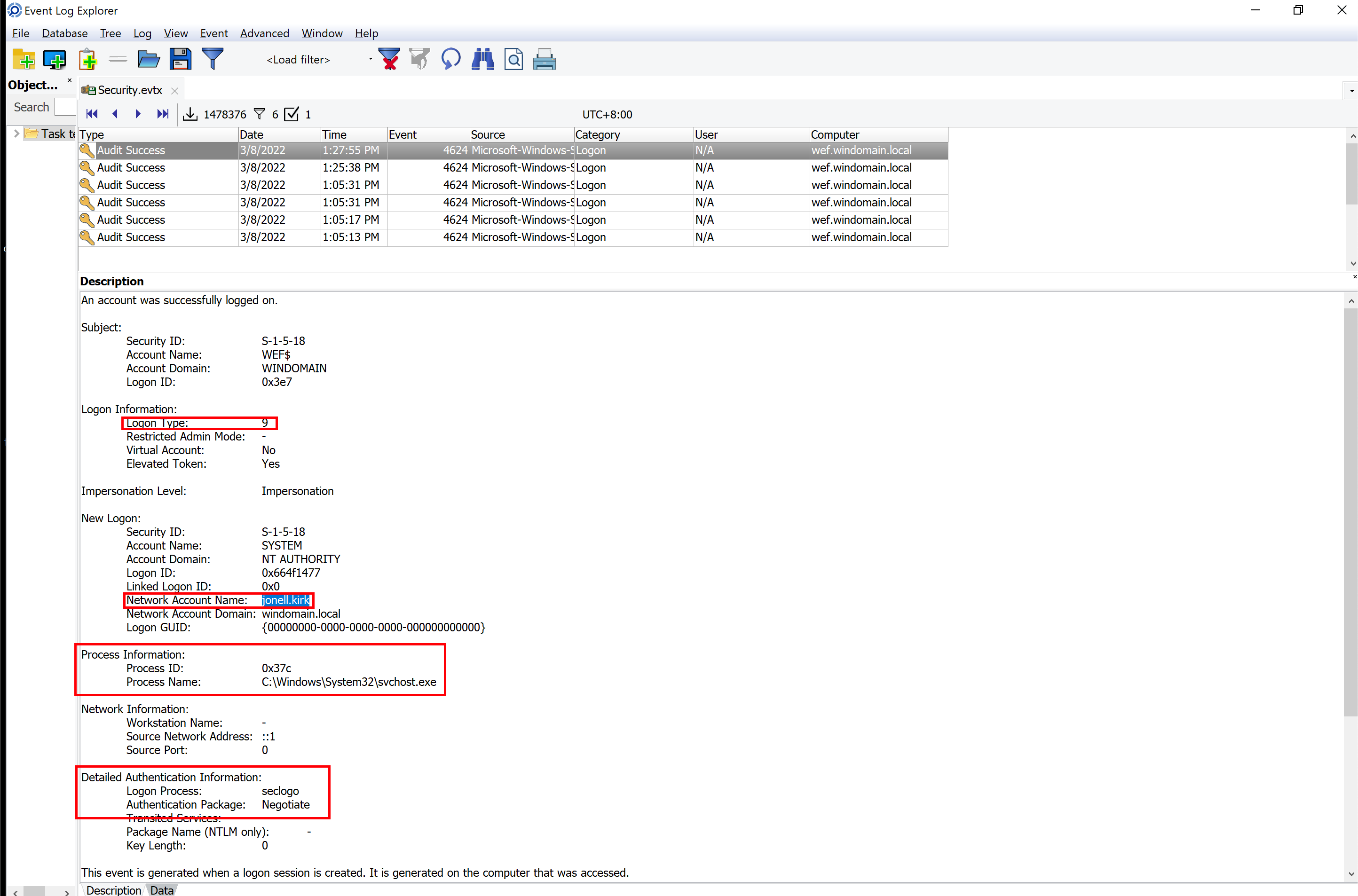Open the Advanced menu
This screenshot has height=896, width=1358.
click(265, 33)
